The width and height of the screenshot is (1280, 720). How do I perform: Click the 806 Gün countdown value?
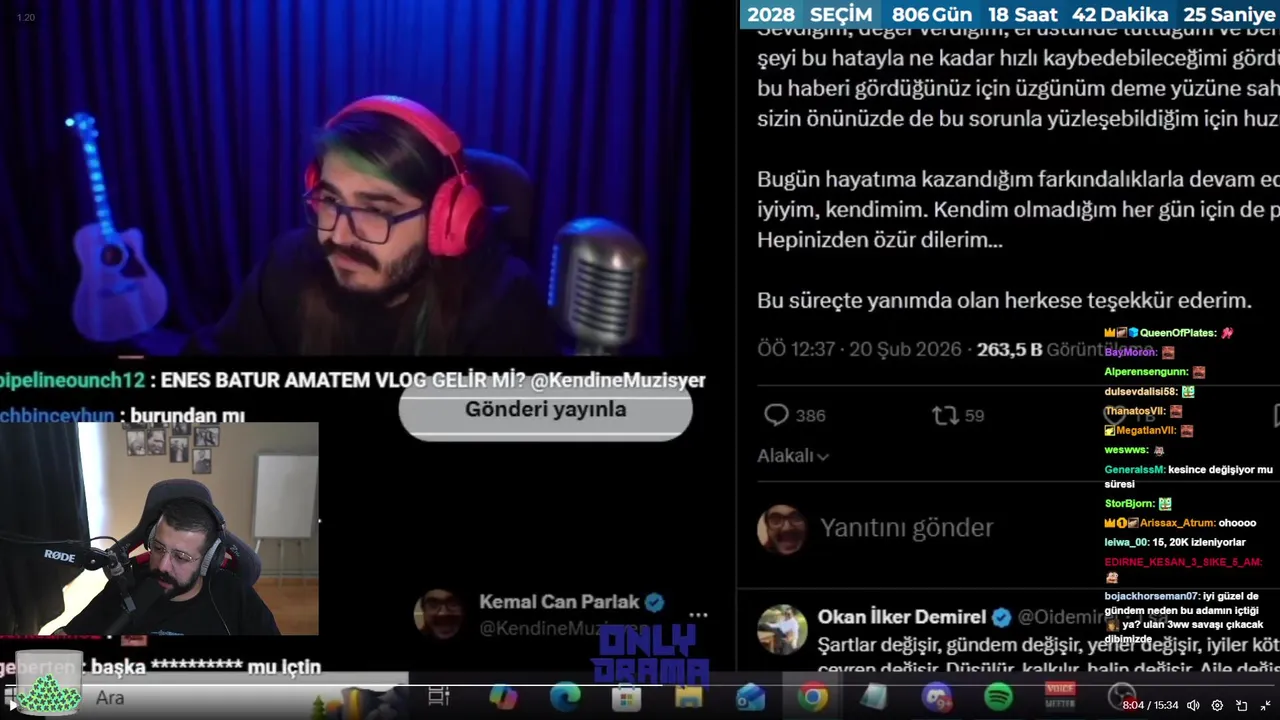(x=932, y=14)
